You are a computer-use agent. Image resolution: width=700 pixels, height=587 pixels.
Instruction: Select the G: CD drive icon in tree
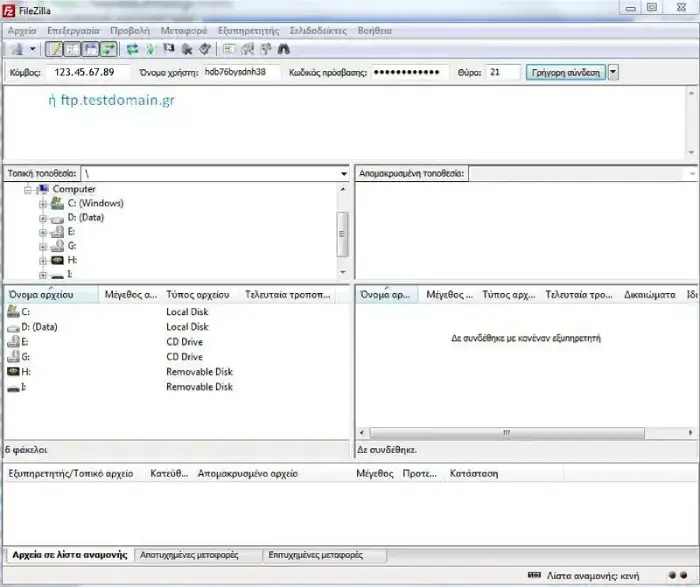pos(57,246)
